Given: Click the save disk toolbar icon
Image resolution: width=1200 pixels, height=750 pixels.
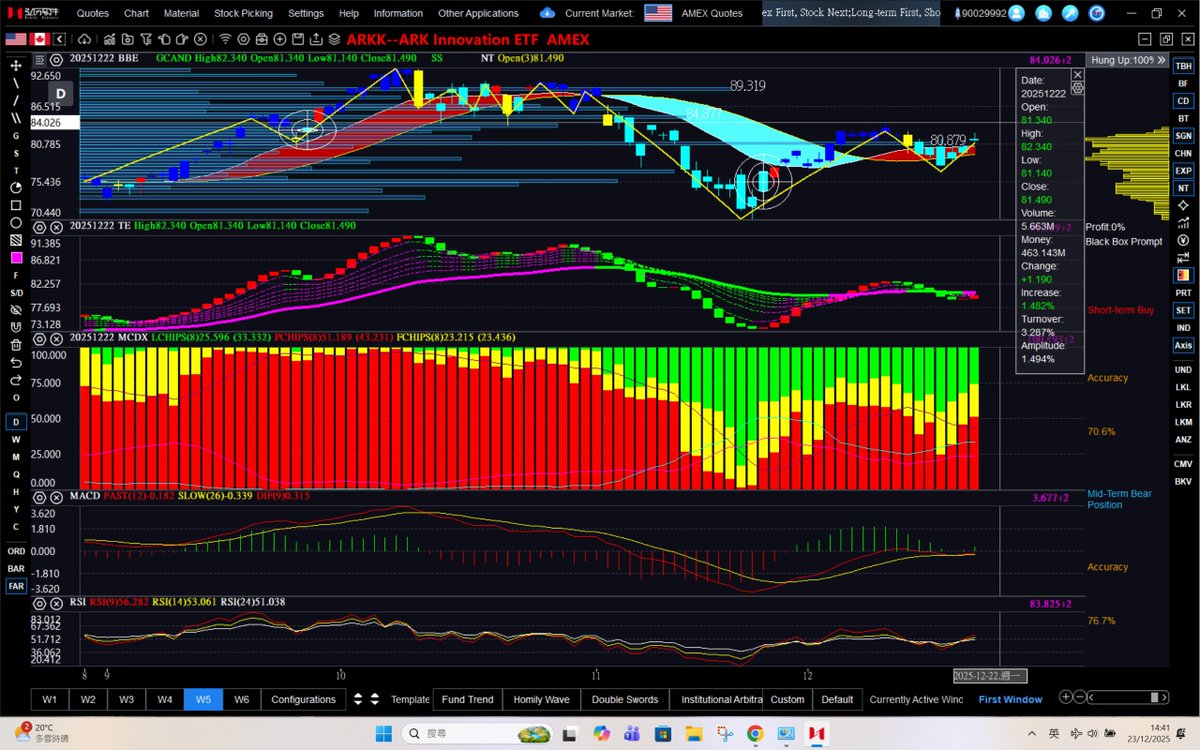Looking at the screenshot, I should point(297,40).
